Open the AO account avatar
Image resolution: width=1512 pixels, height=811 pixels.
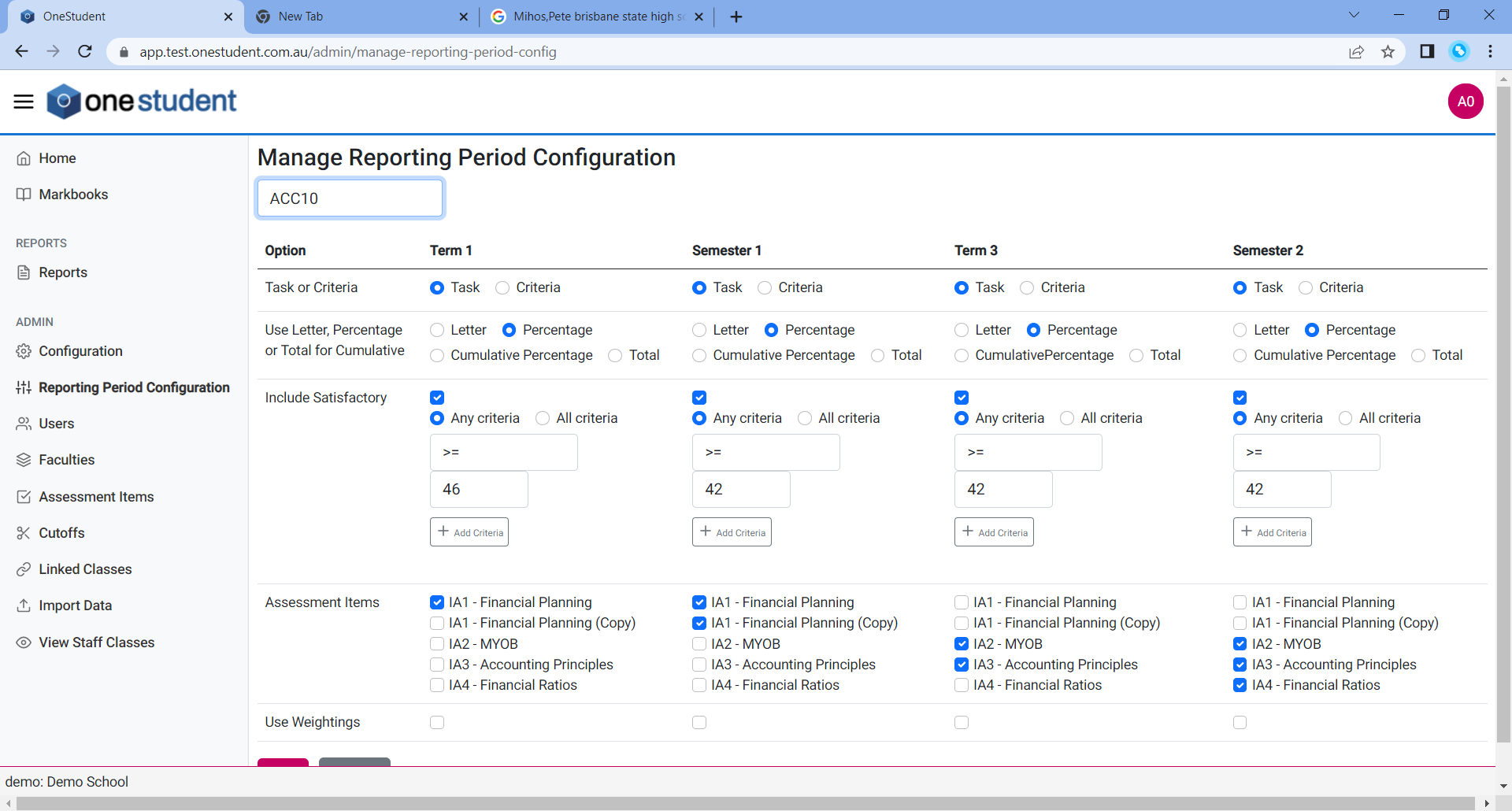coord(1466,101)
